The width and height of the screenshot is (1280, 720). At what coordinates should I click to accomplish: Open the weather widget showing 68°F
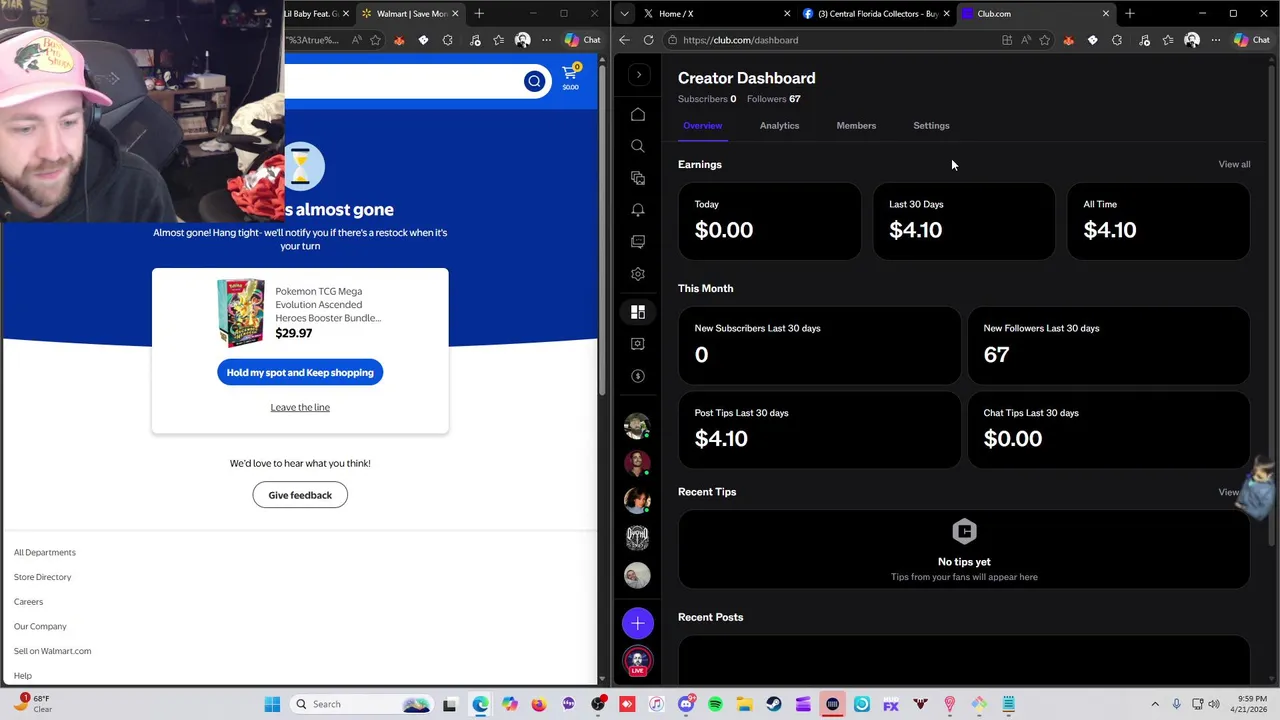[x=32, y=704]
